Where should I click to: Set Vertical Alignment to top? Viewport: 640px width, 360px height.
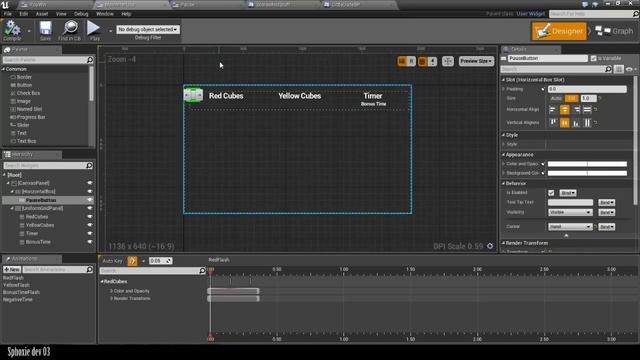[x=553, y=122]
